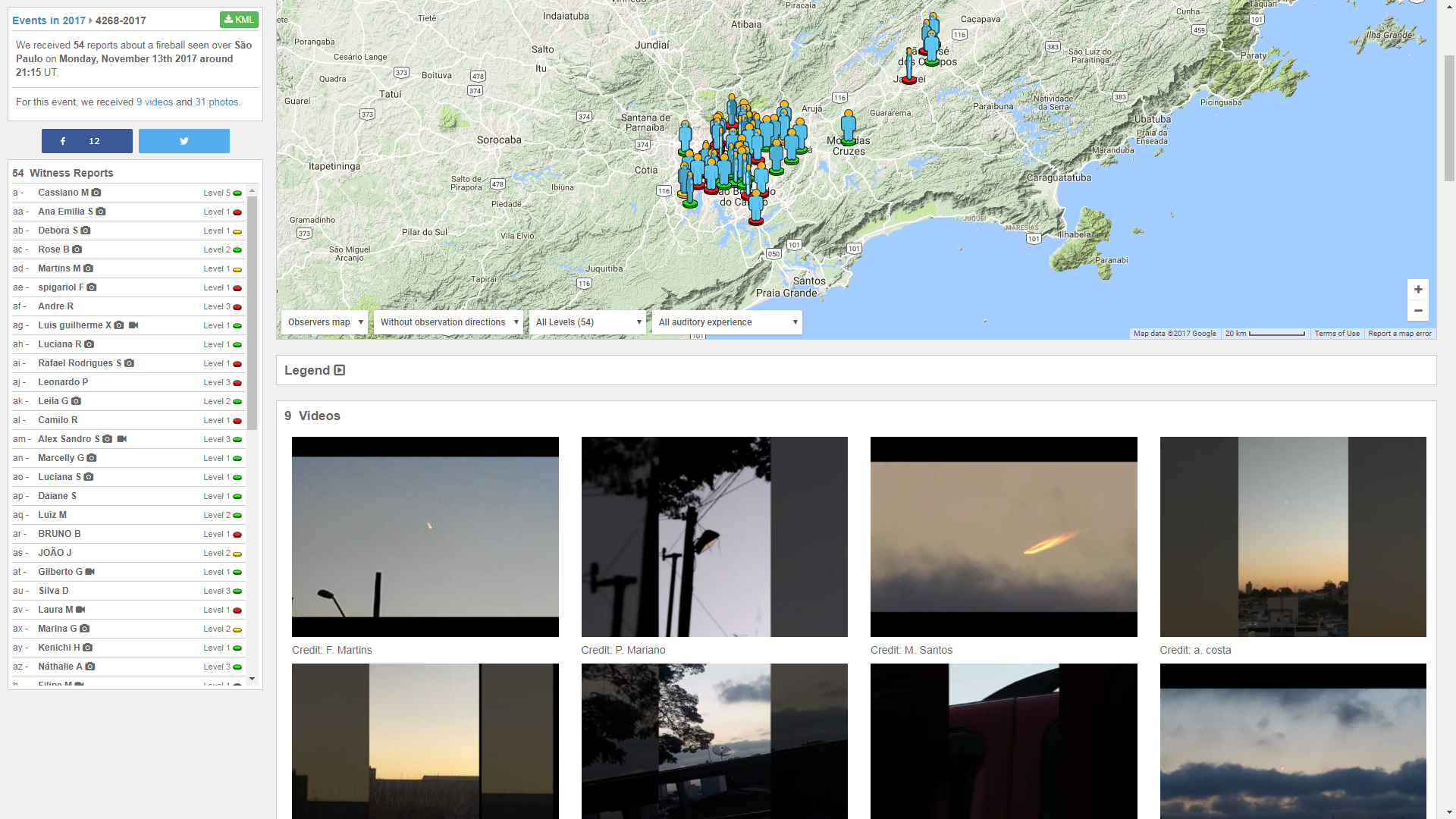1456x819 pixels.
Task: Click video icon next to Luis guilherme X
Action: [x=133, y=325]
